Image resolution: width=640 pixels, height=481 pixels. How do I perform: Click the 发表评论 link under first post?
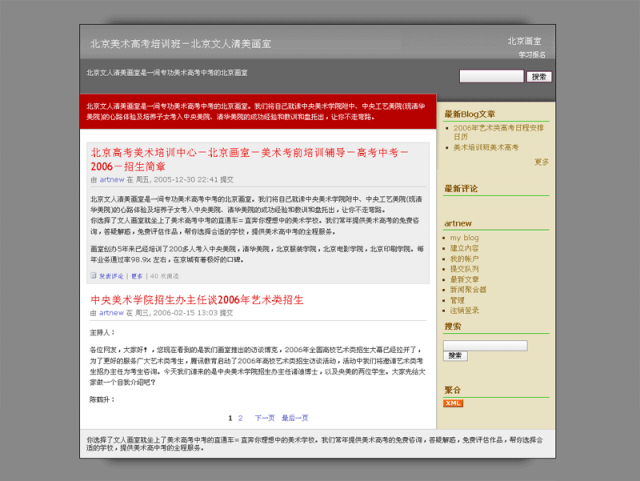click(111, 275)
